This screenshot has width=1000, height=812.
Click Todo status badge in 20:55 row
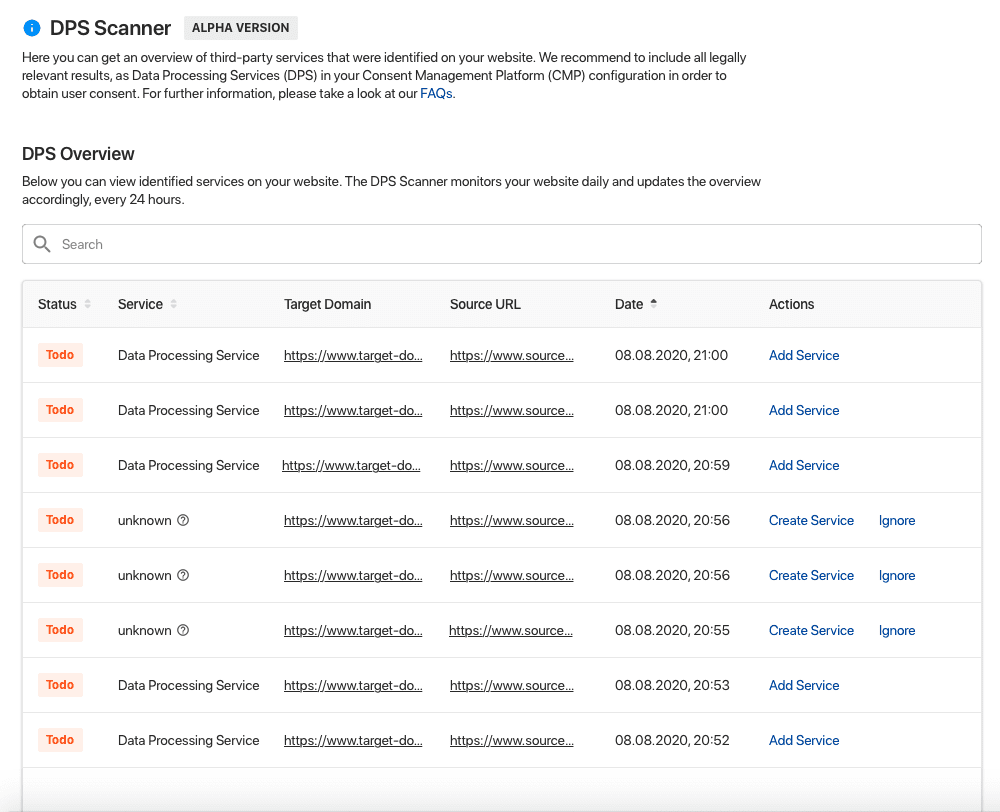coord(60,630)
